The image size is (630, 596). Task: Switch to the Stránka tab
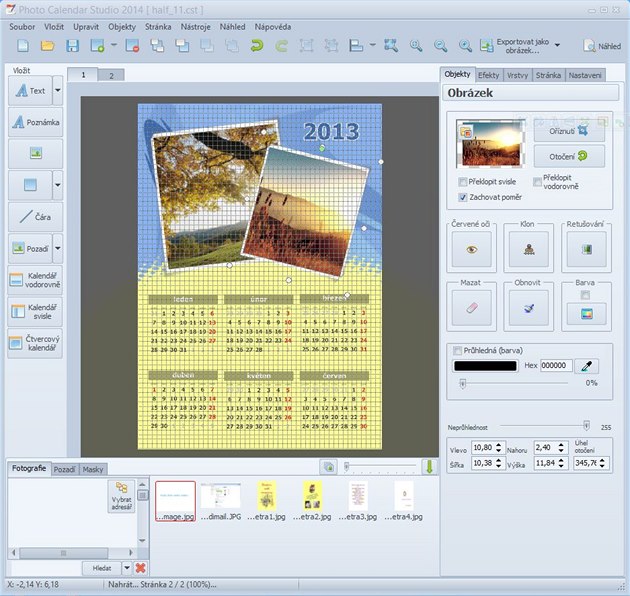click(548, 75)
